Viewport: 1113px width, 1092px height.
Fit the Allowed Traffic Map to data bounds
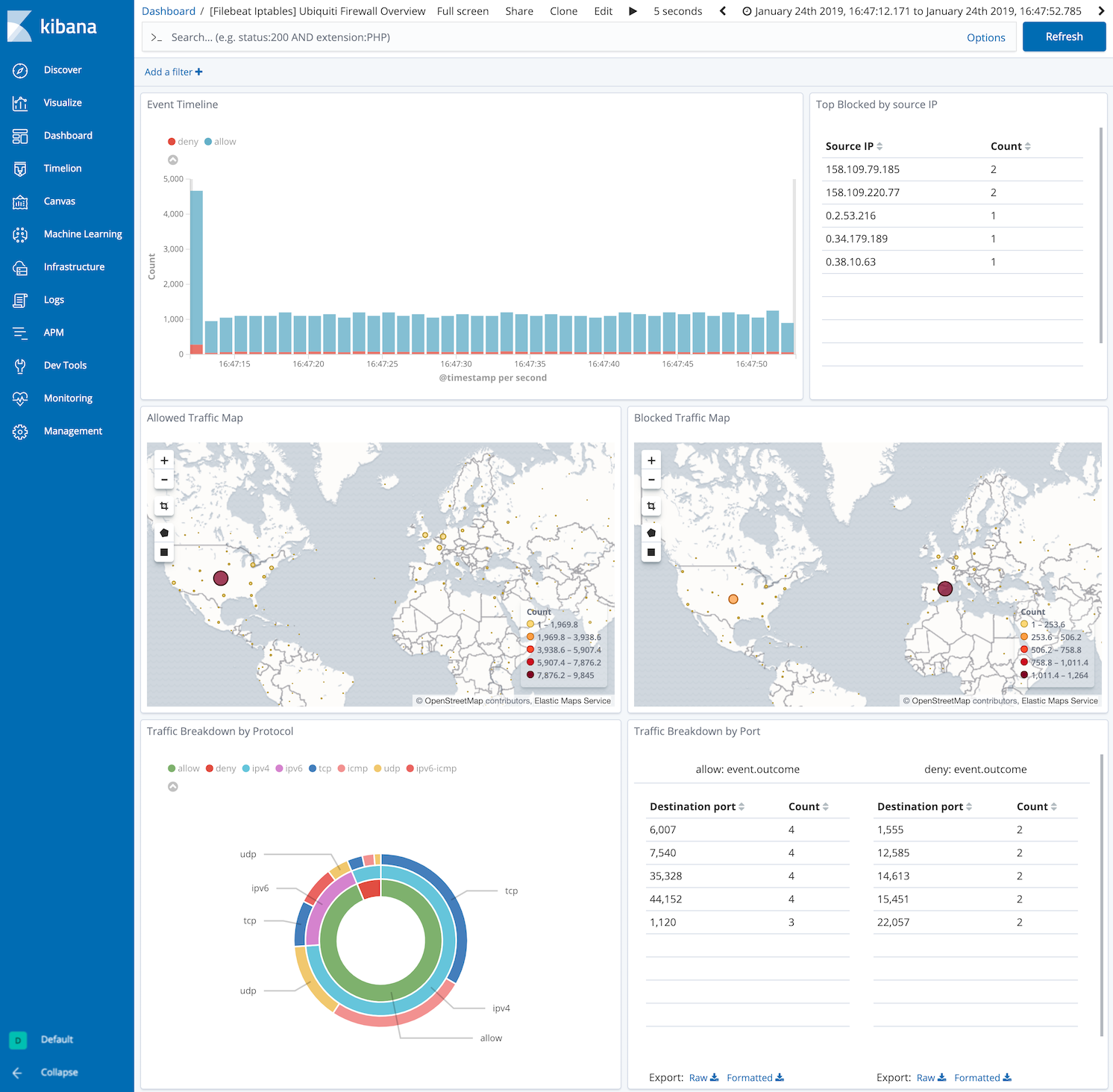click(163, 506)
